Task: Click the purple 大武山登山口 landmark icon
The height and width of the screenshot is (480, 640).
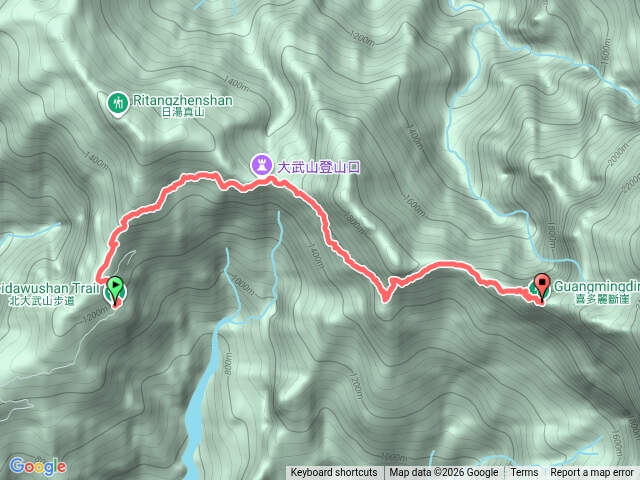Action: [262, 165]
